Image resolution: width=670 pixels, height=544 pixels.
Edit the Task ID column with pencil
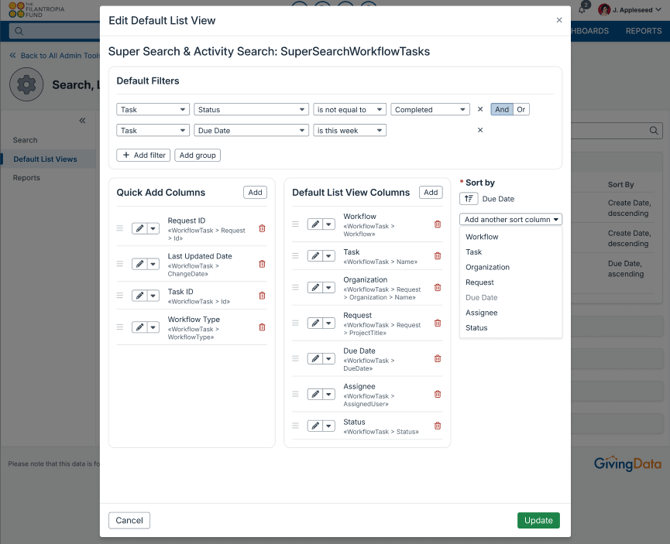140,296
